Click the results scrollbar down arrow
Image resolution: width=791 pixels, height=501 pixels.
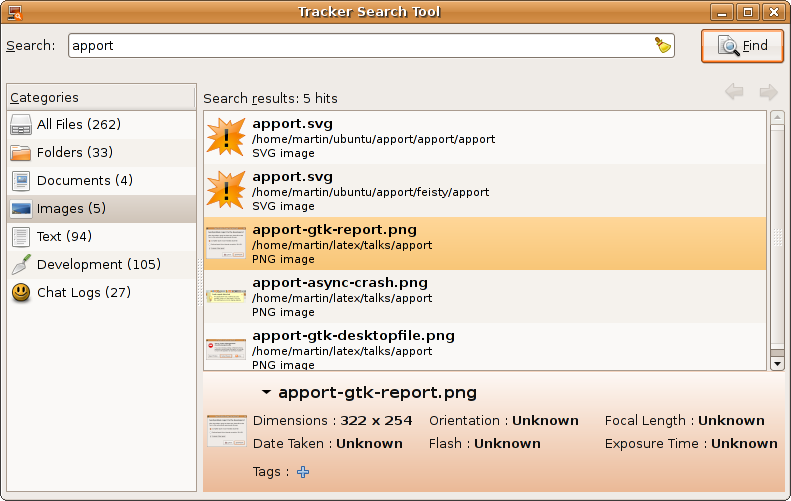click(x=778, y=364)
